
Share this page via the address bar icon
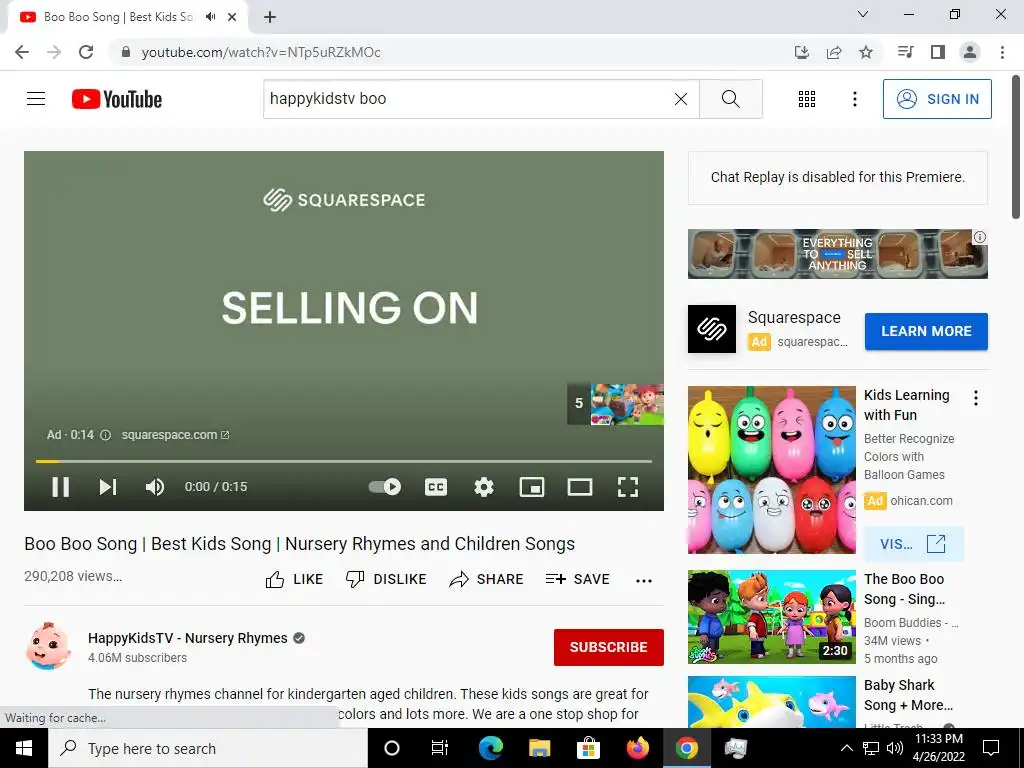pos(834,52)
